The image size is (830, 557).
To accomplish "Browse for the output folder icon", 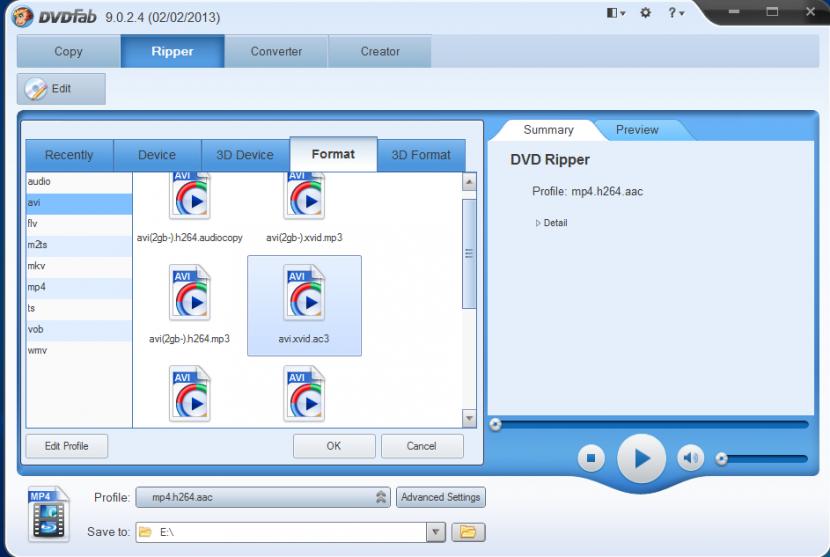I will click(468, 532).
